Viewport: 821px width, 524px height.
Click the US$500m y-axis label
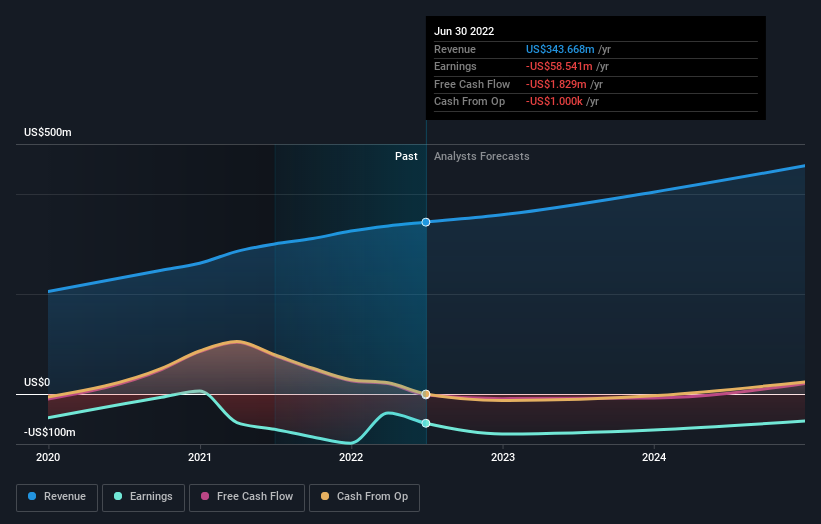click(48, 132)
